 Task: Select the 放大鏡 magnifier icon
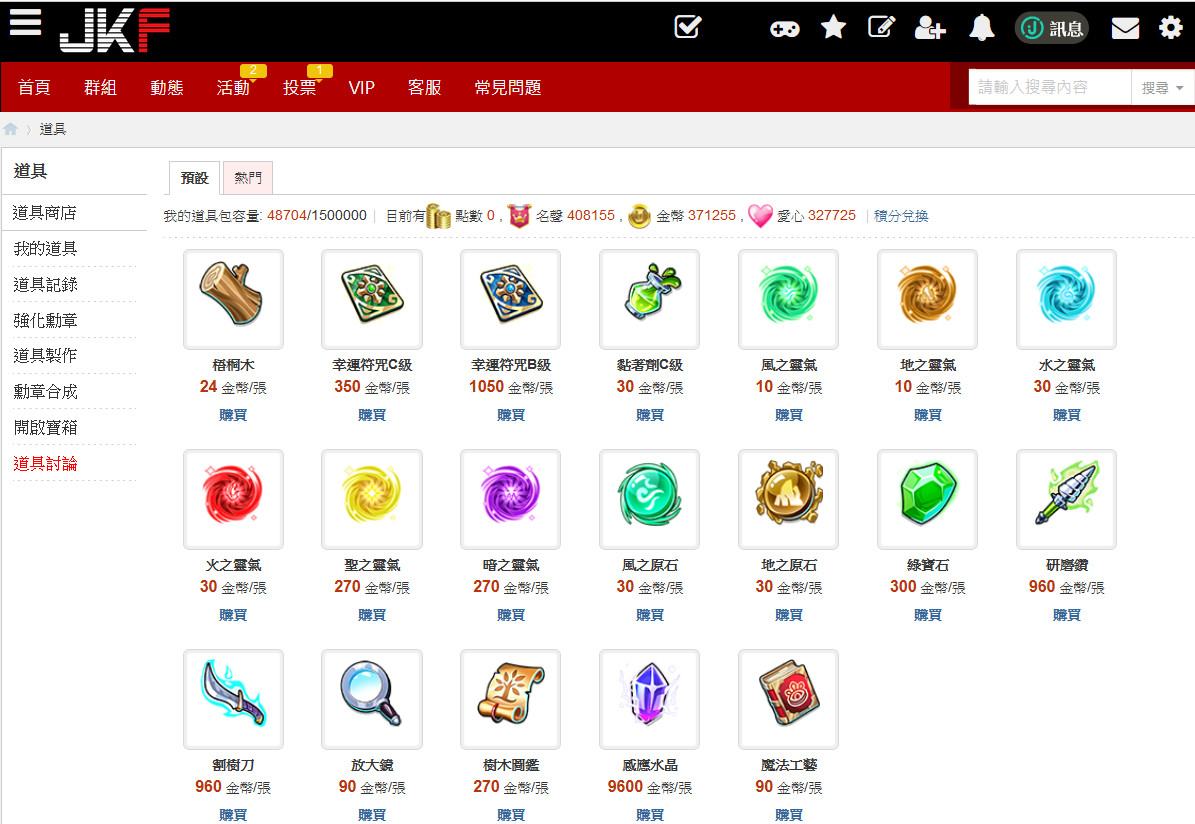point(372,700)
